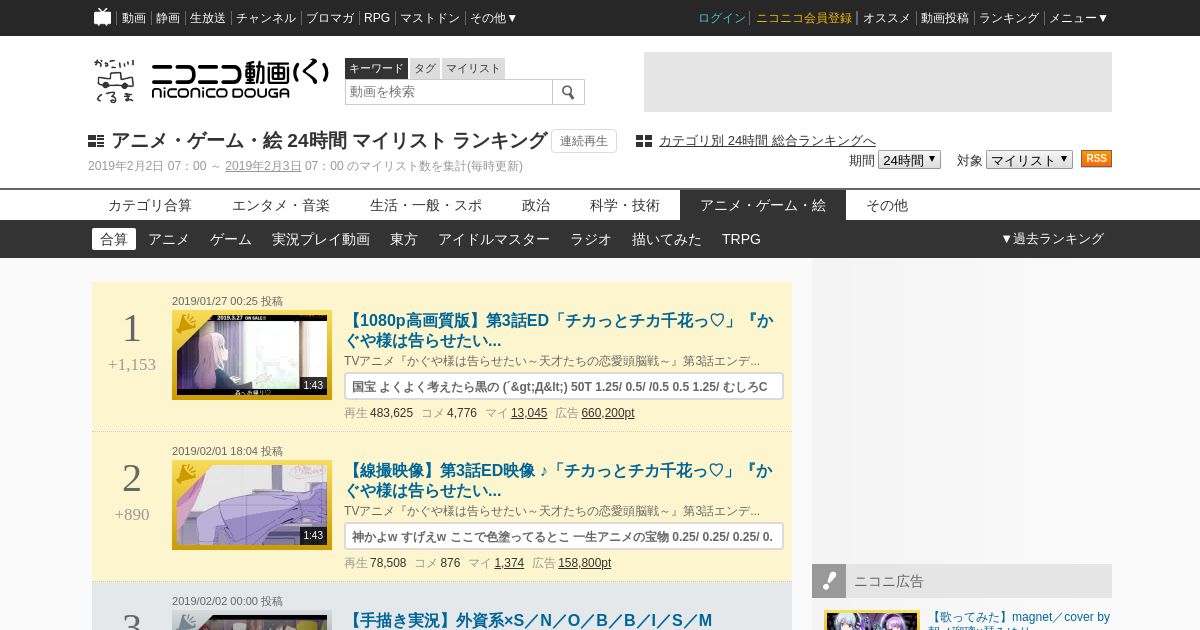1200x630 pixels.
Task: Click the list icon beside ranking title
Action: click(96, 141)
